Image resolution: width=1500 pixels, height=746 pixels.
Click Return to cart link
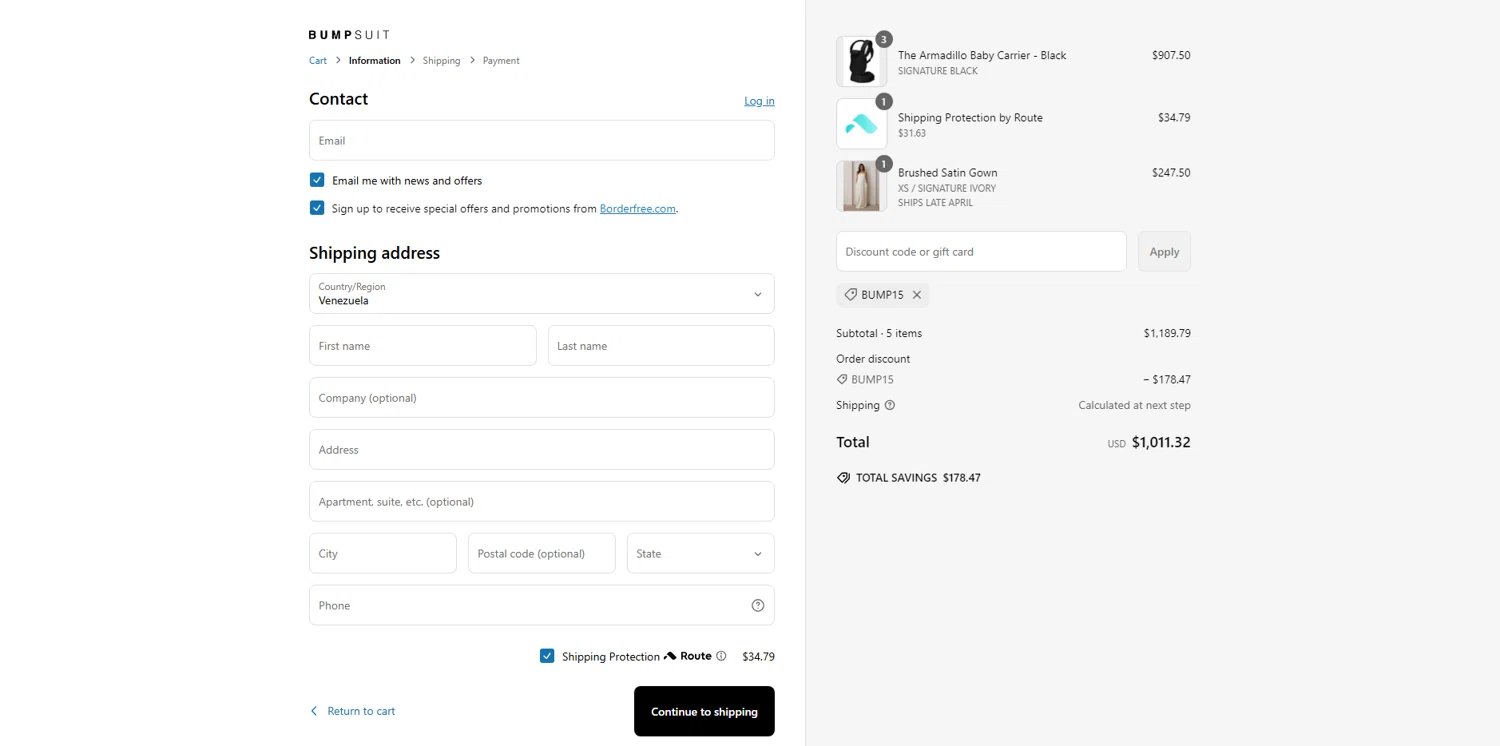pyautogui.click(x=361, y=711)
